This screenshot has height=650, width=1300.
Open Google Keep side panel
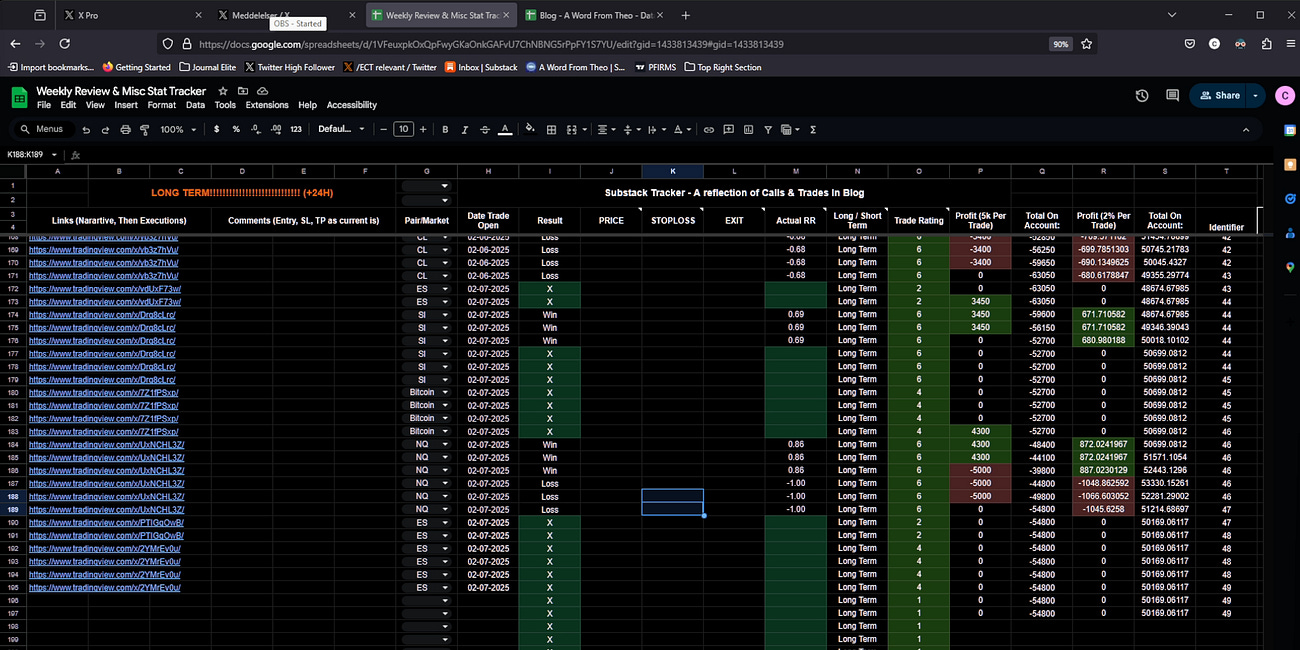click(1290, 164)
